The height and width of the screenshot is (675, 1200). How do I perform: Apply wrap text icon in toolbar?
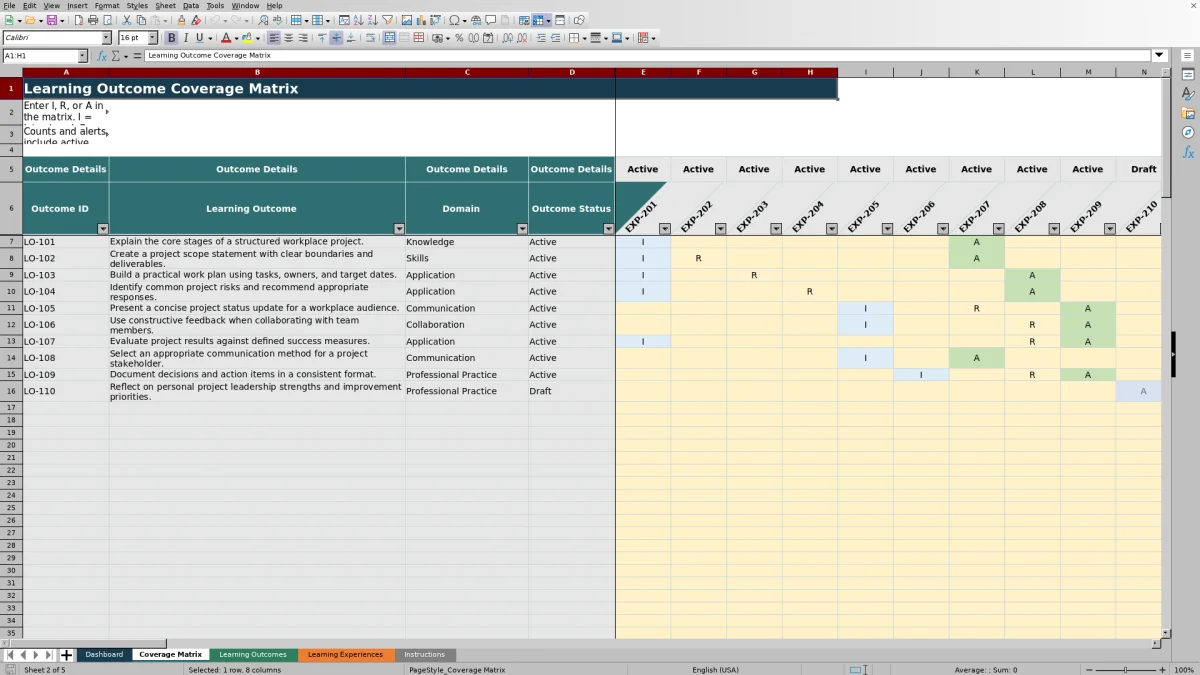click(x=370, y=38)
